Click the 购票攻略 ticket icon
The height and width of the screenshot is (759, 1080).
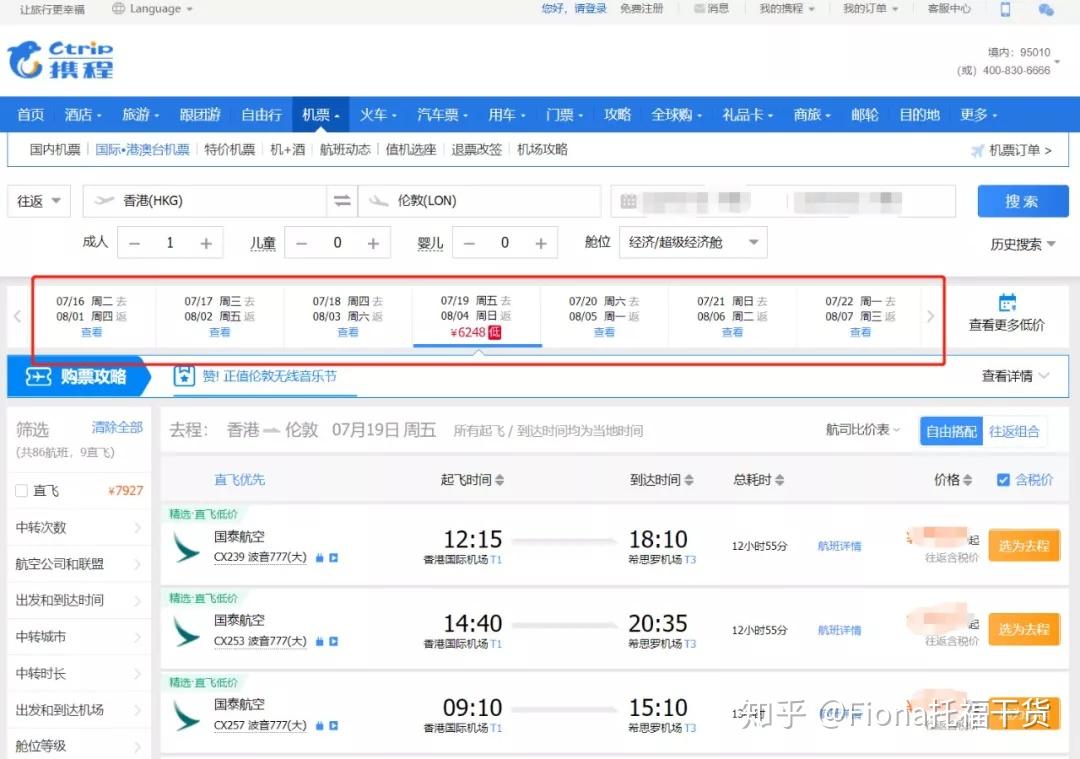[39, 376]
